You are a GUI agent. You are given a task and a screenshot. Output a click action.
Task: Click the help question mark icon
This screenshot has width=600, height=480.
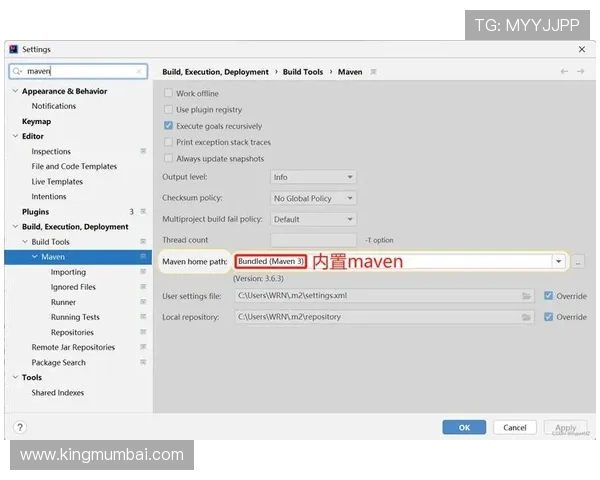tap(20, 427)
